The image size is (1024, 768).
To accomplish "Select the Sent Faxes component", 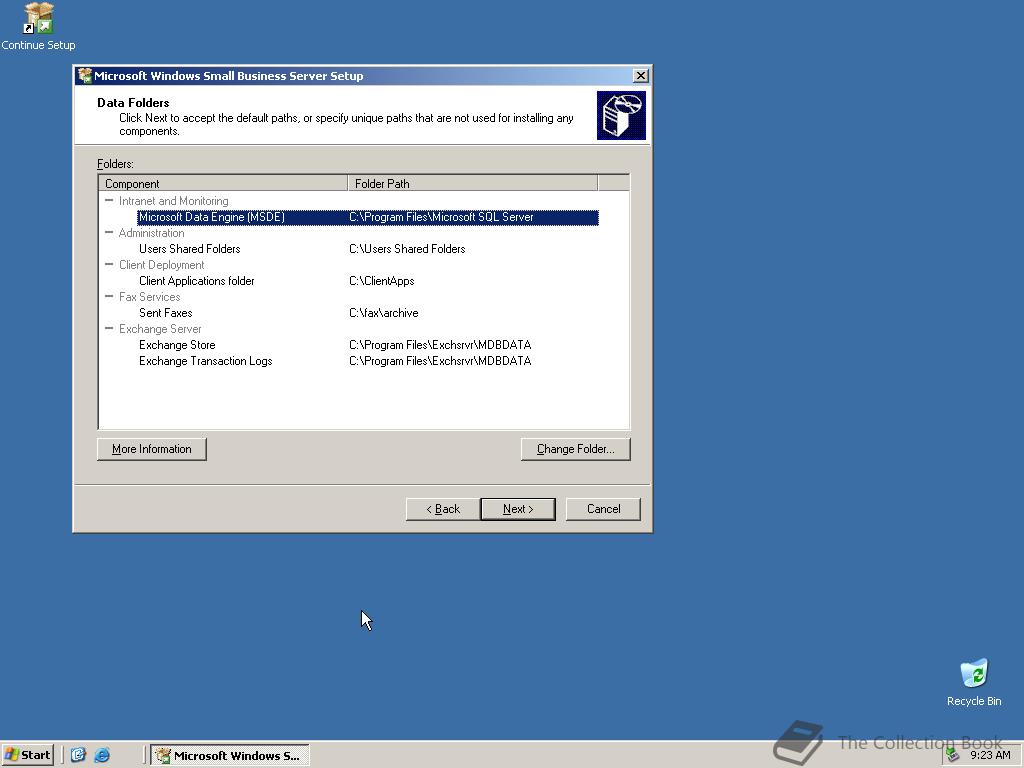I will [x=166, y=313].
